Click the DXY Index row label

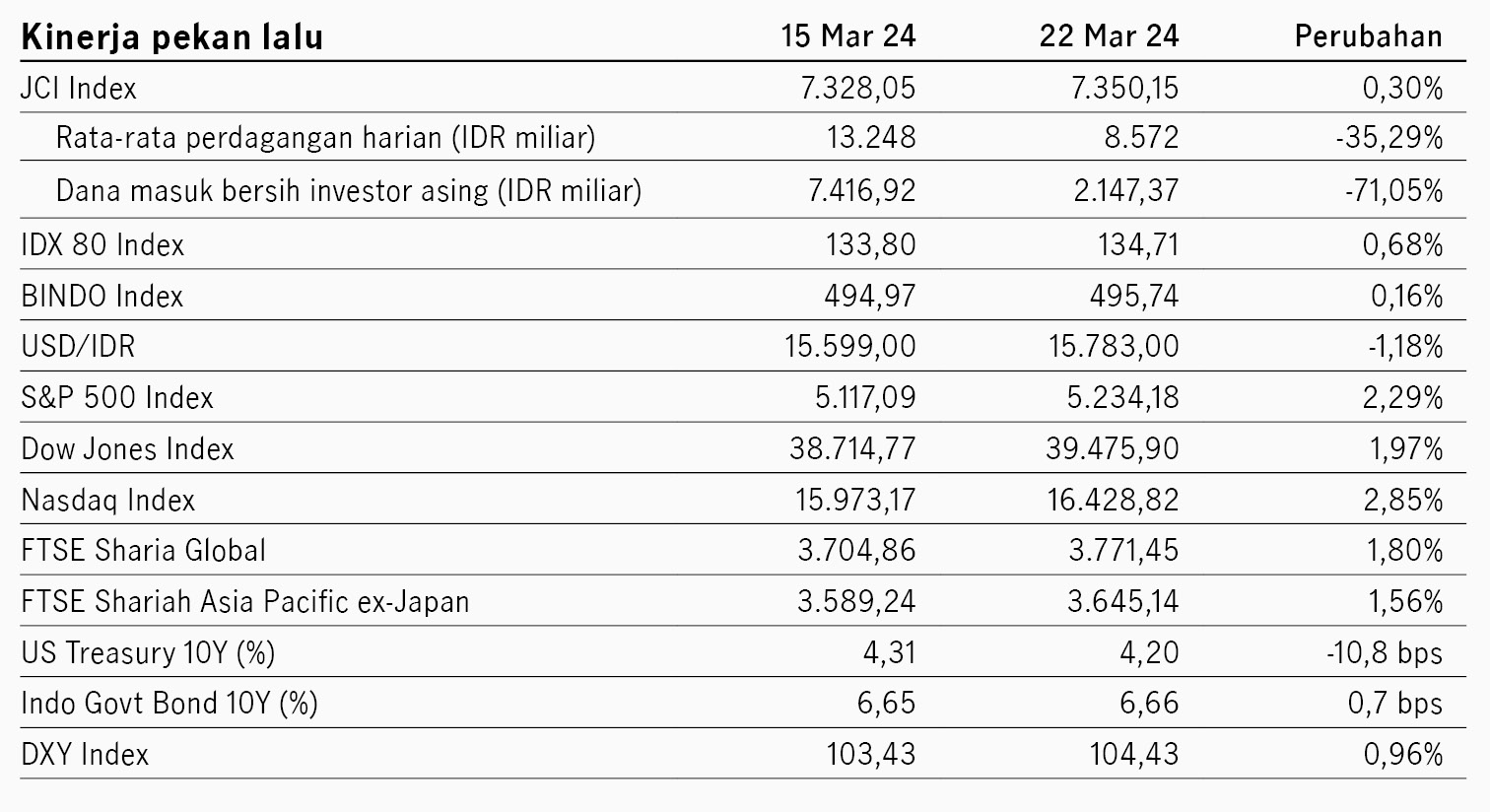click(x=85, y=755)
